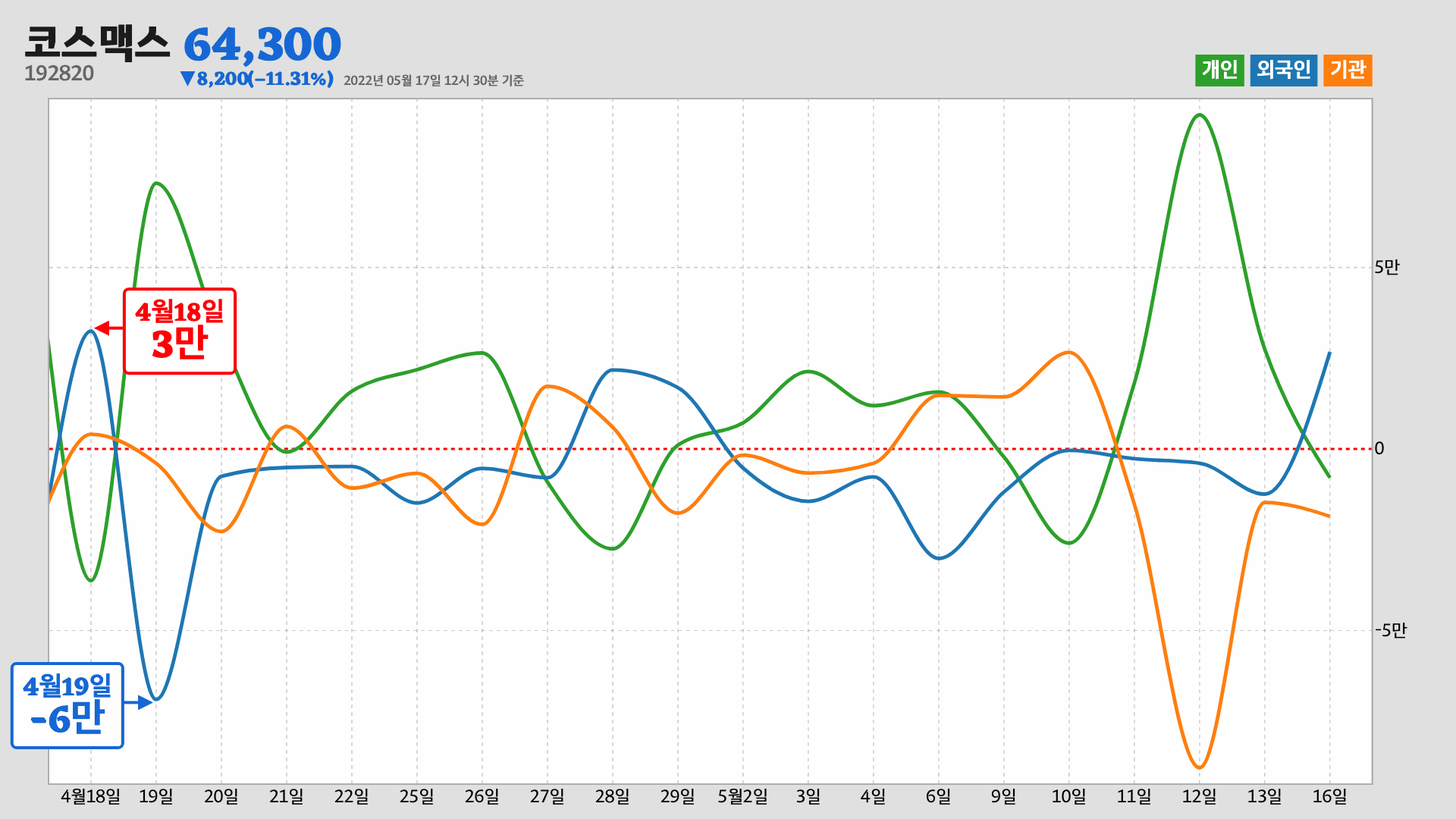Click the orange line endpoint on 16일
1456x819 pixels.
tap(1329, 516)
